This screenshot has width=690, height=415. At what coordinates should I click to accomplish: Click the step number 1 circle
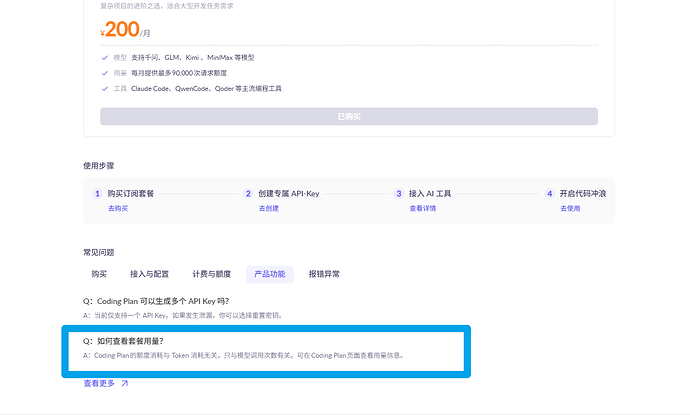pos(97,194)
